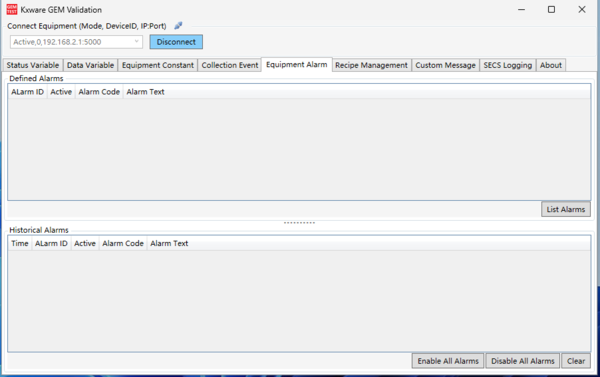Sort Historical Alarms by Time column

20,243
